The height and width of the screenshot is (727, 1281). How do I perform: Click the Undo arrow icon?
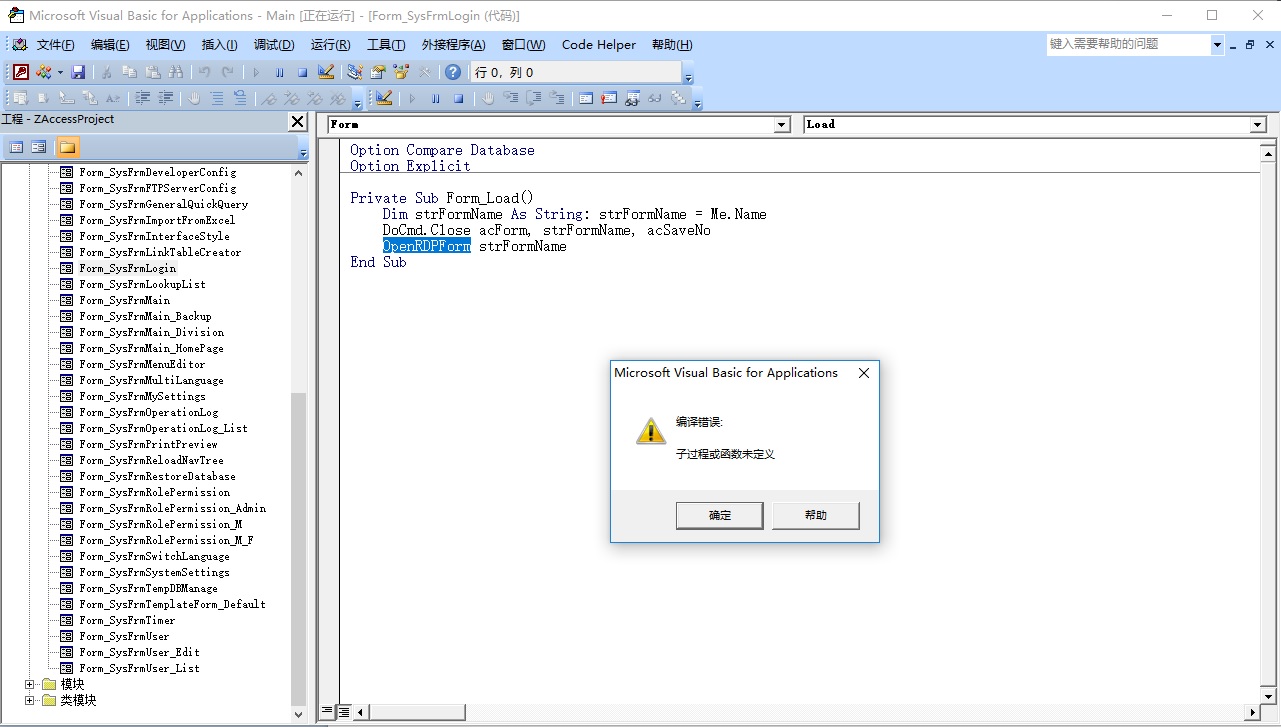pyautogui.click(x=204, y=72)
